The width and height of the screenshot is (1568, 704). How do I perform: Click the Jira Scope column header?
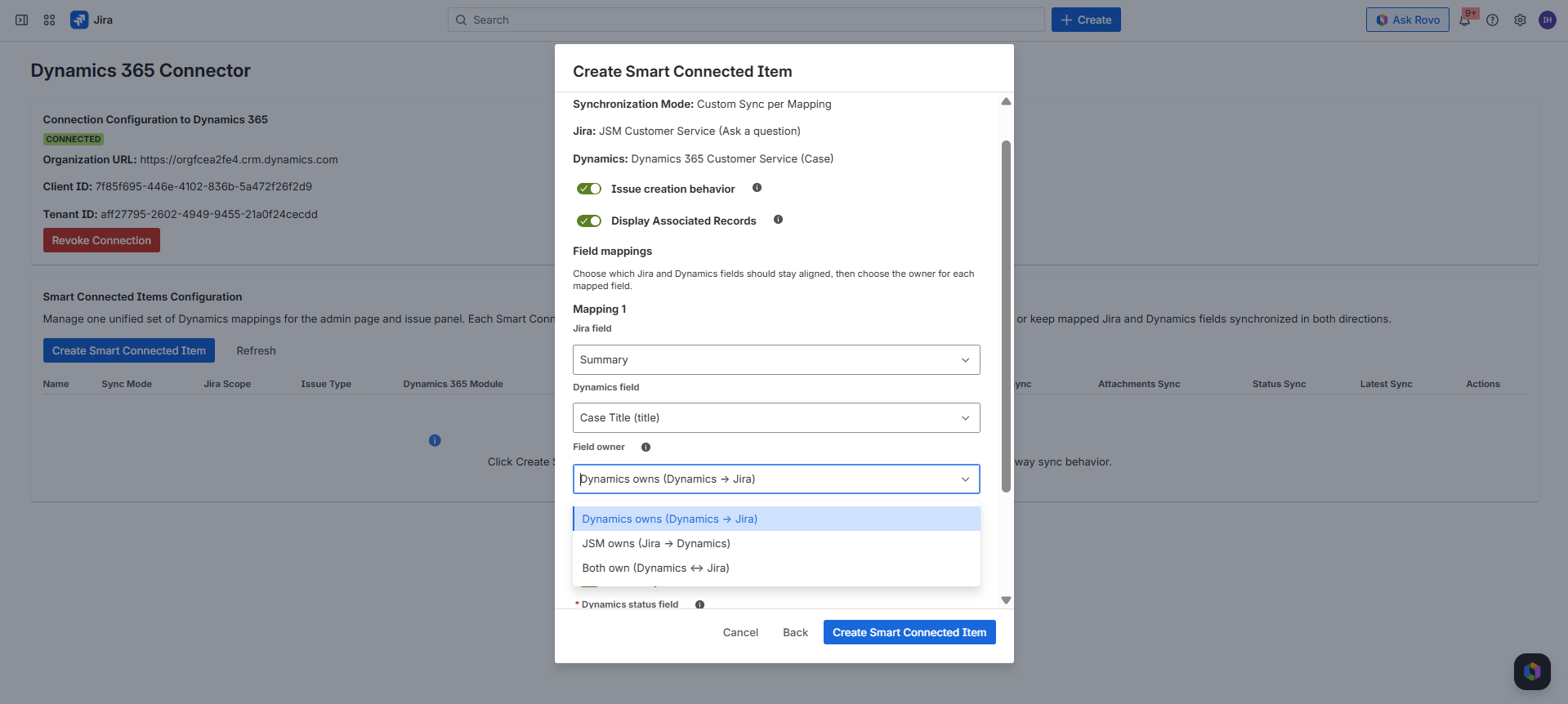point(227,384)
